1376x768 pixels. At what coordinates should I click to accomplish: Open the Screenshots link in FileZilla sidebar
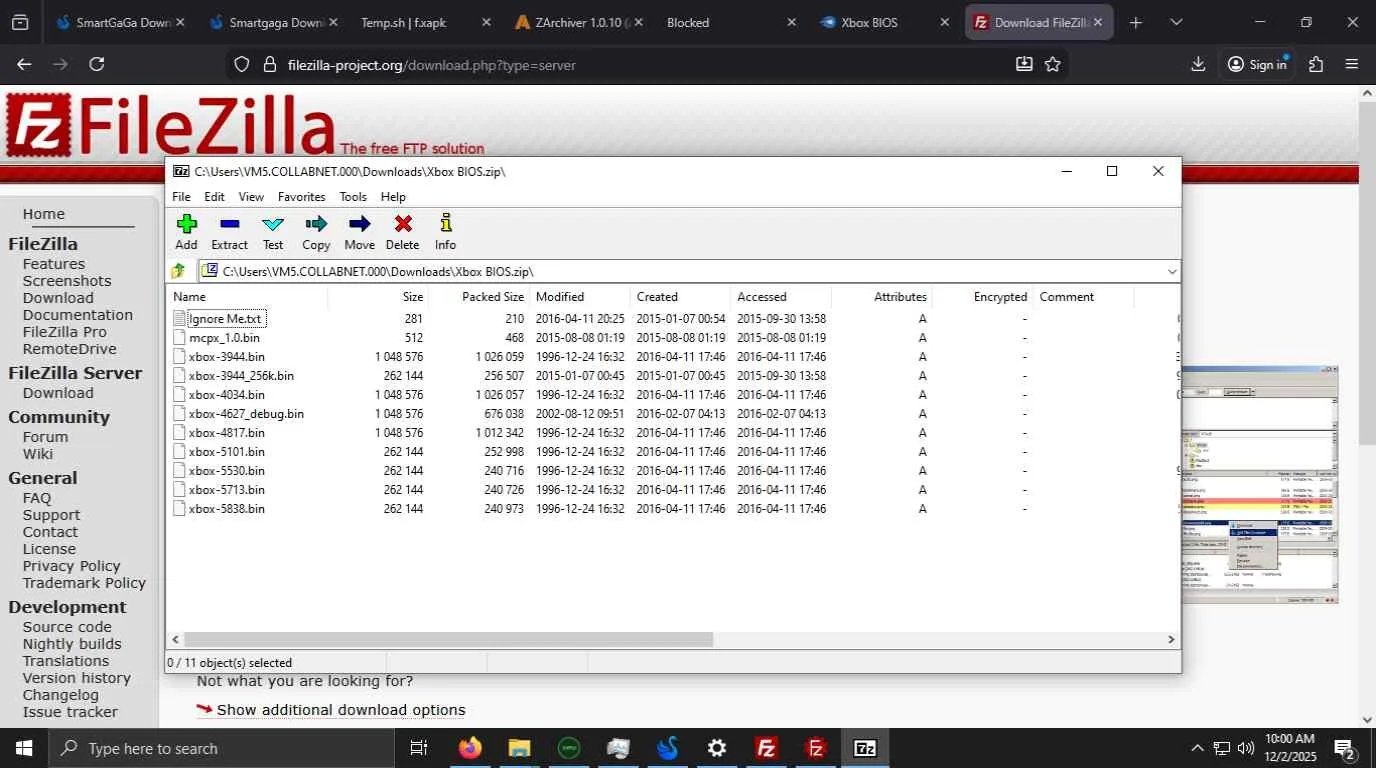(x=67, y=281)
